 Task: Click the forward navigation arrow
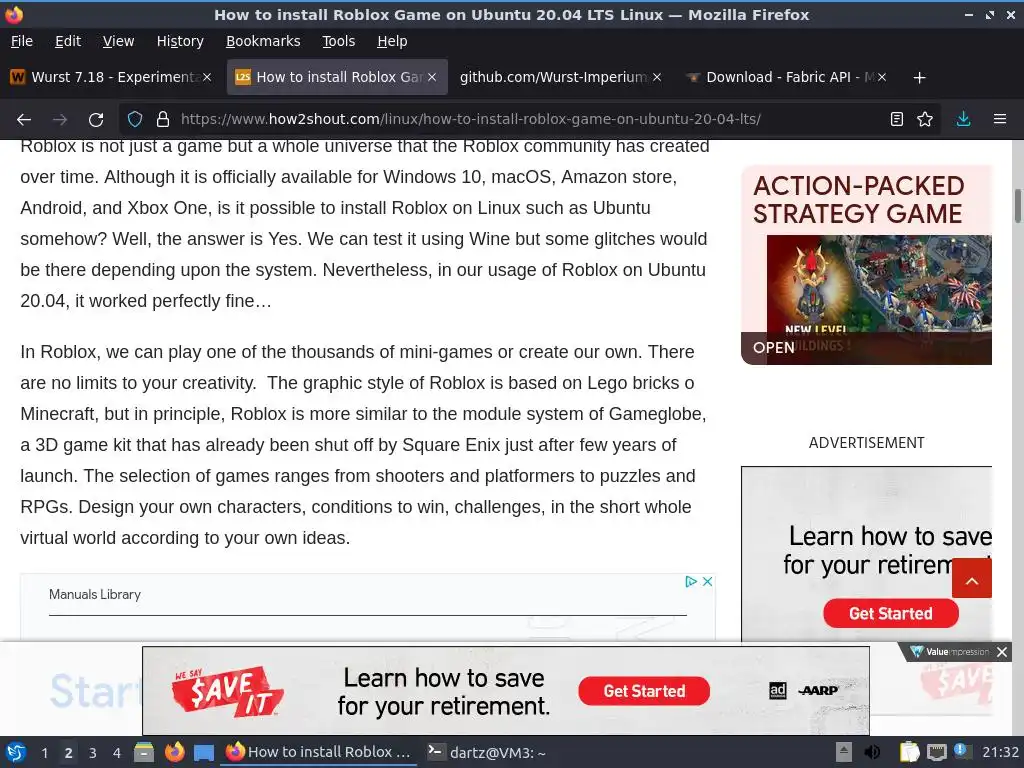tap(60, 120)
